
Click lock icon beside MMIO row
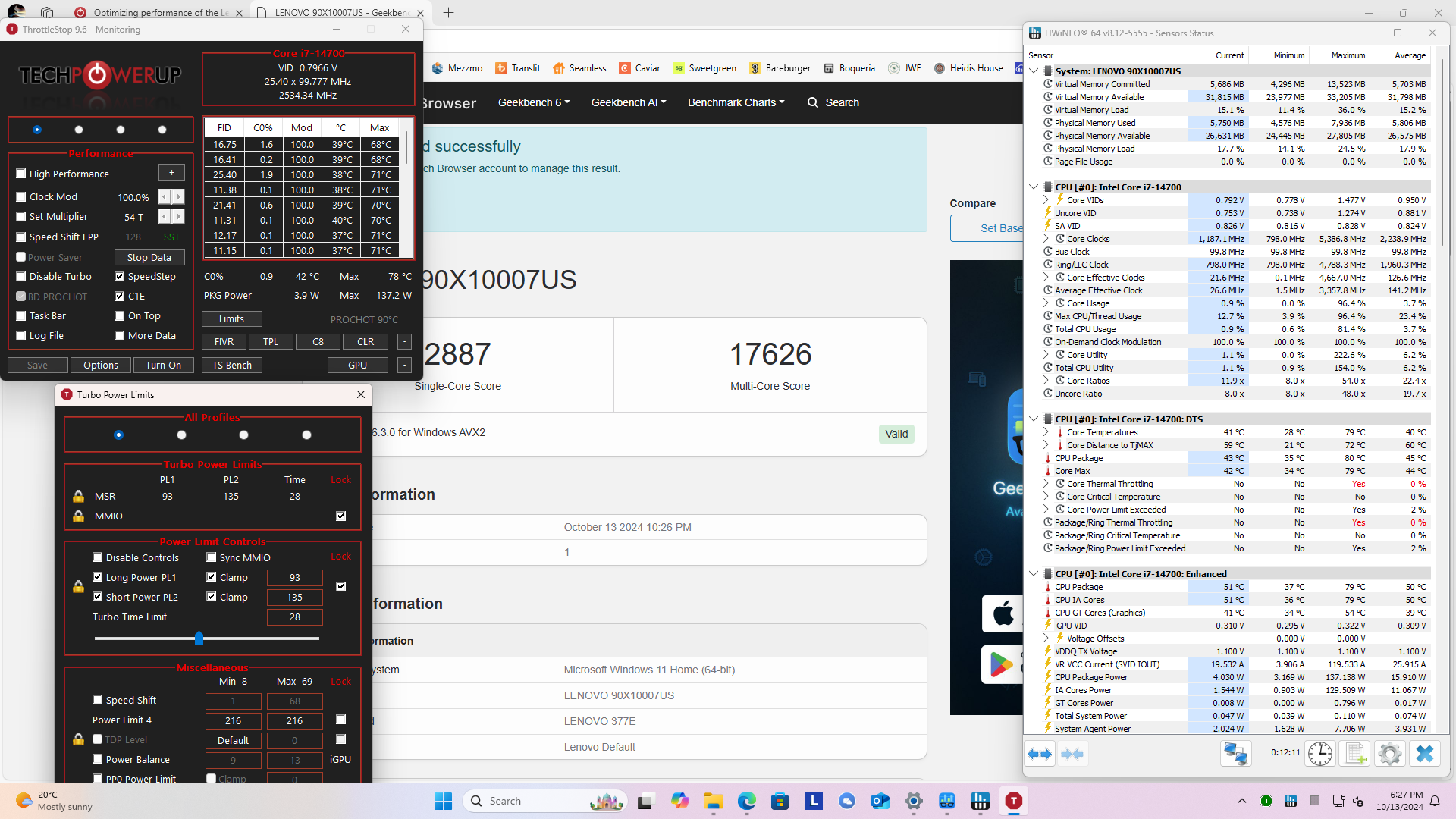pos(78,516)
